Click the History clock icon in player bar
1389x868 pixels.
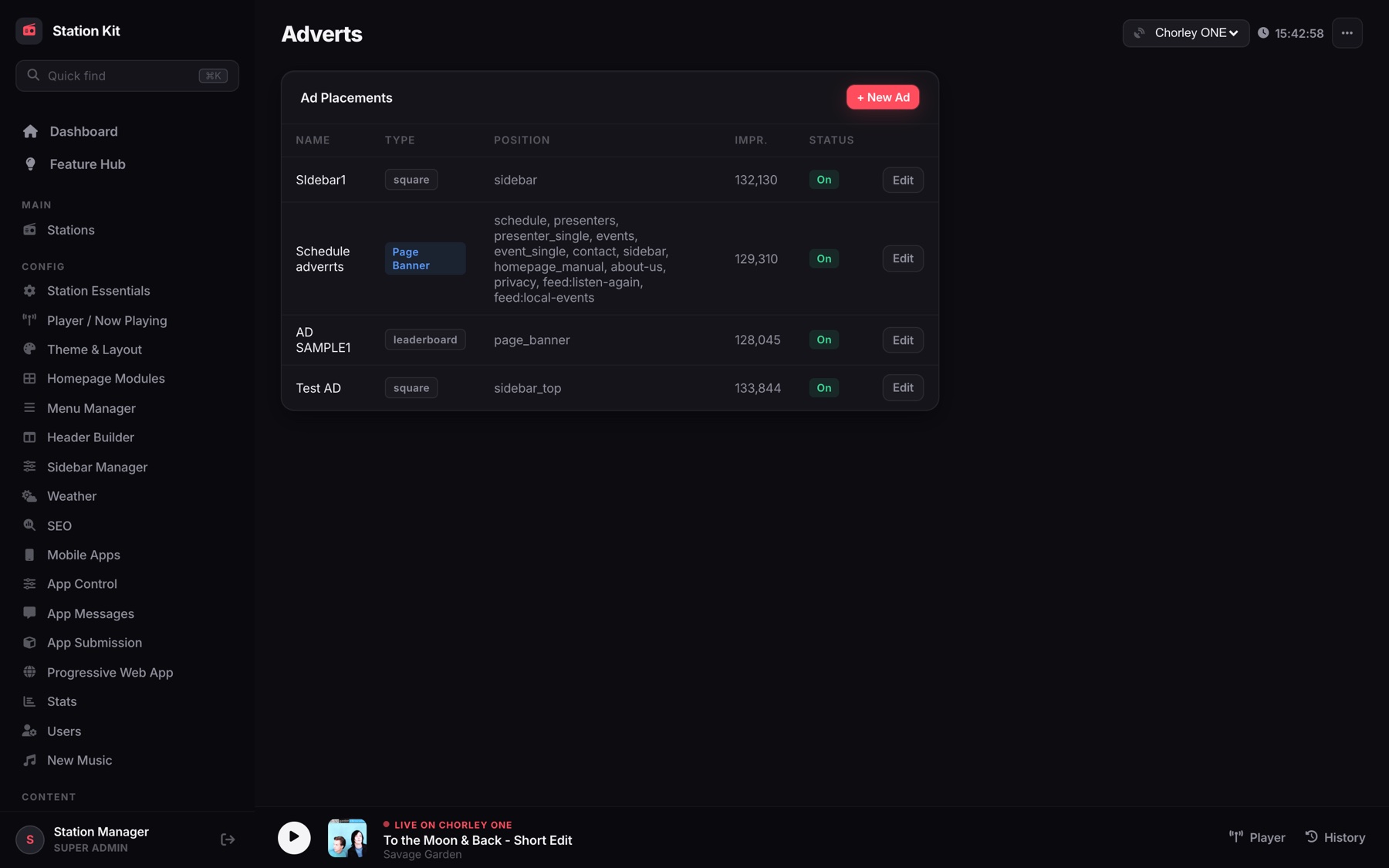click(x=1311, y=837)
